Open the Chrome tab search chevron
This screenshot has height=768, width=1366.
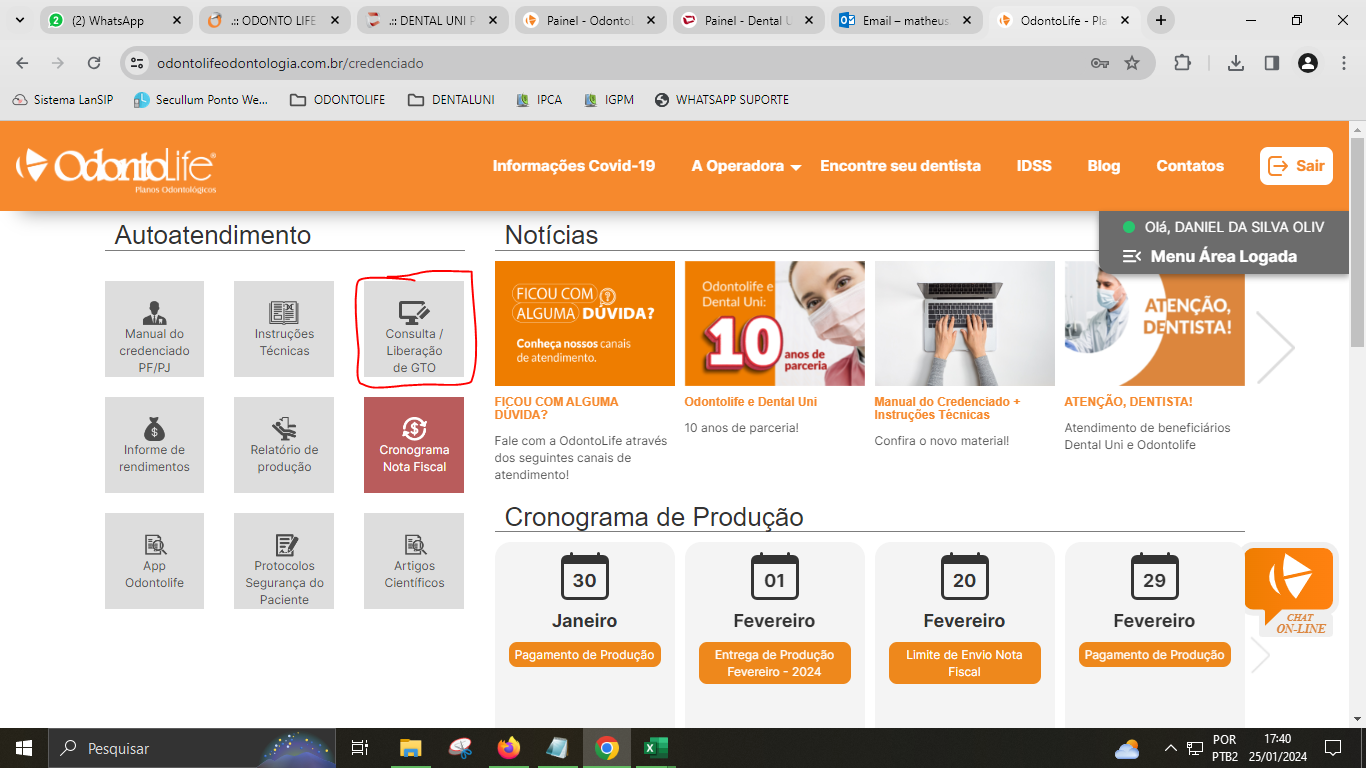point(18,20)
